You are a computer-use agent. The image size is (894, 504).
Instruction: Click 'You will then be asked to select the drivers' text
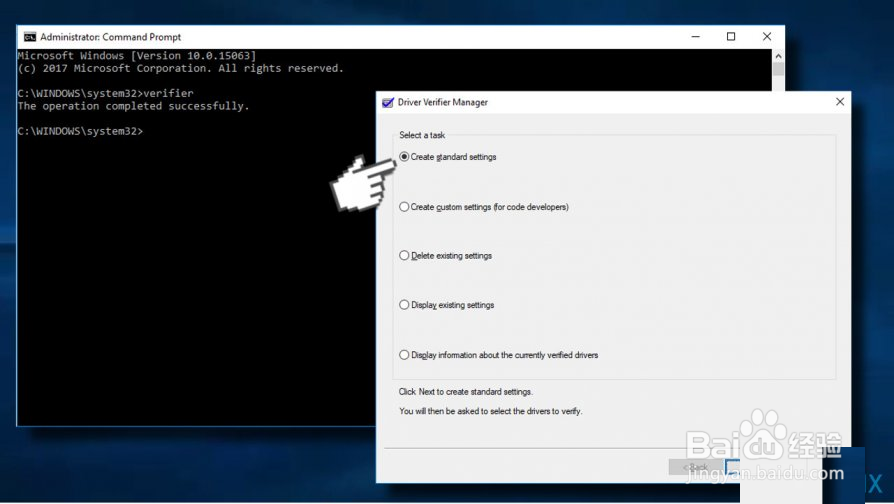(491, 411)
